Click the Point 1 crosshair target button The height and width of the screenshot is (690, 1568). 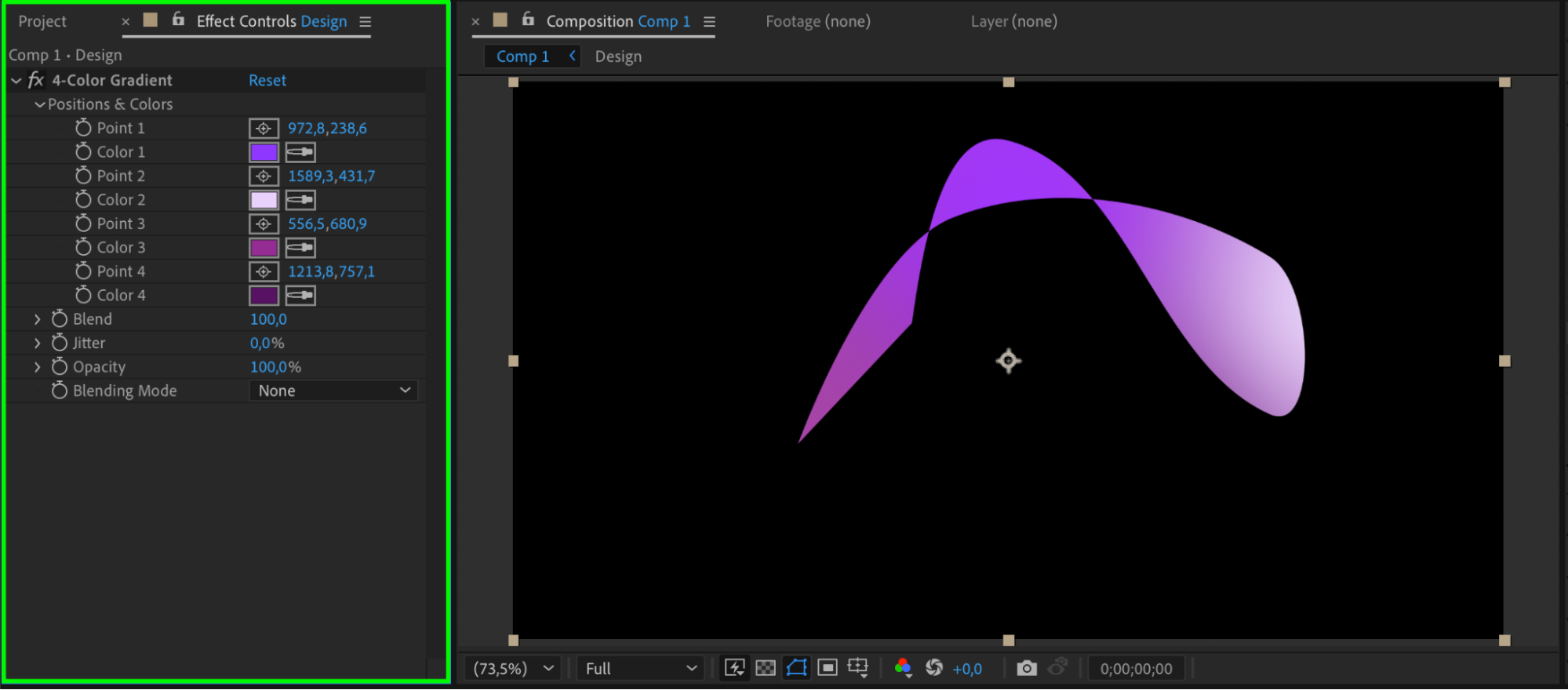[264, 129]
